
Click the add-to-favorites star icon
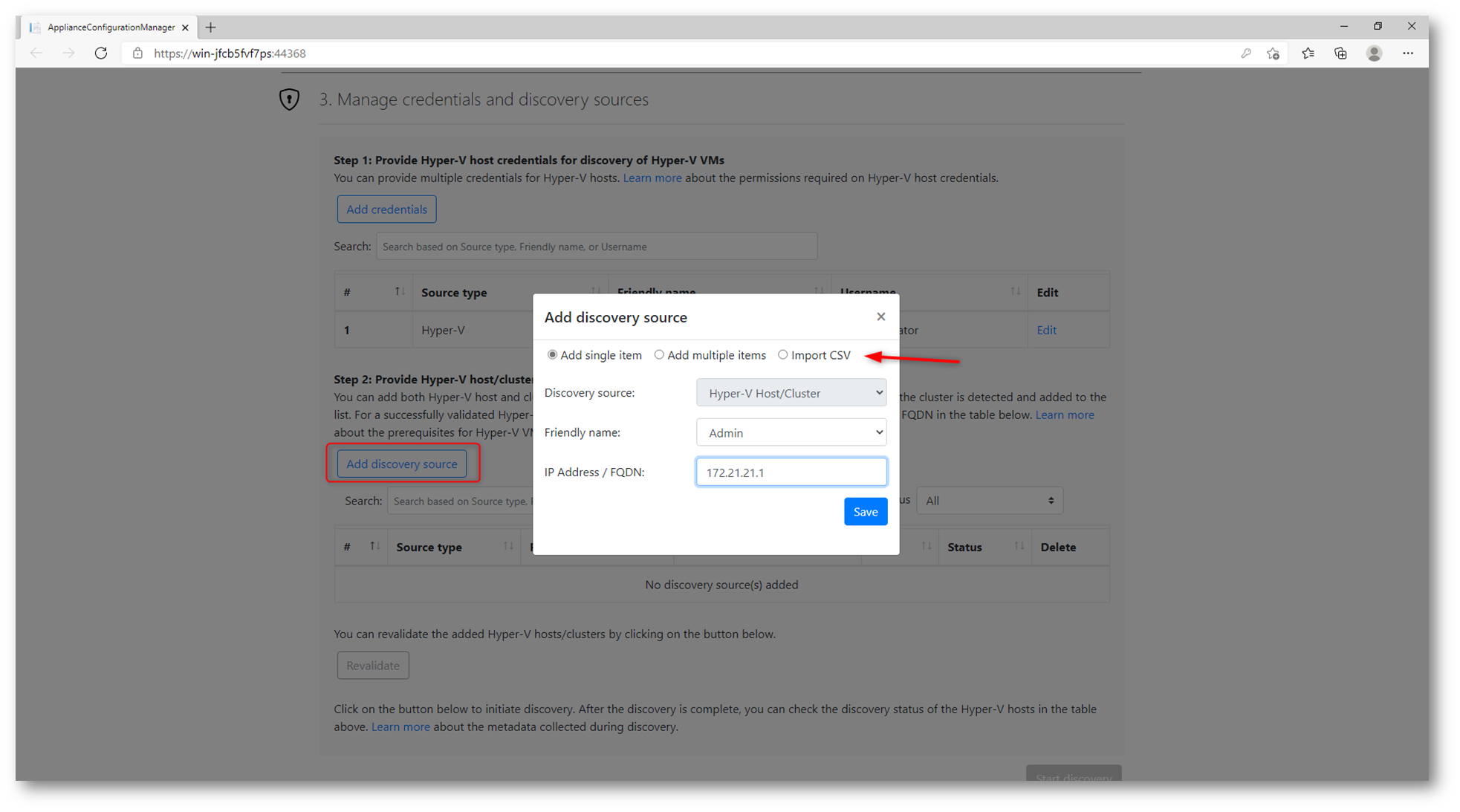(1274, 53)
